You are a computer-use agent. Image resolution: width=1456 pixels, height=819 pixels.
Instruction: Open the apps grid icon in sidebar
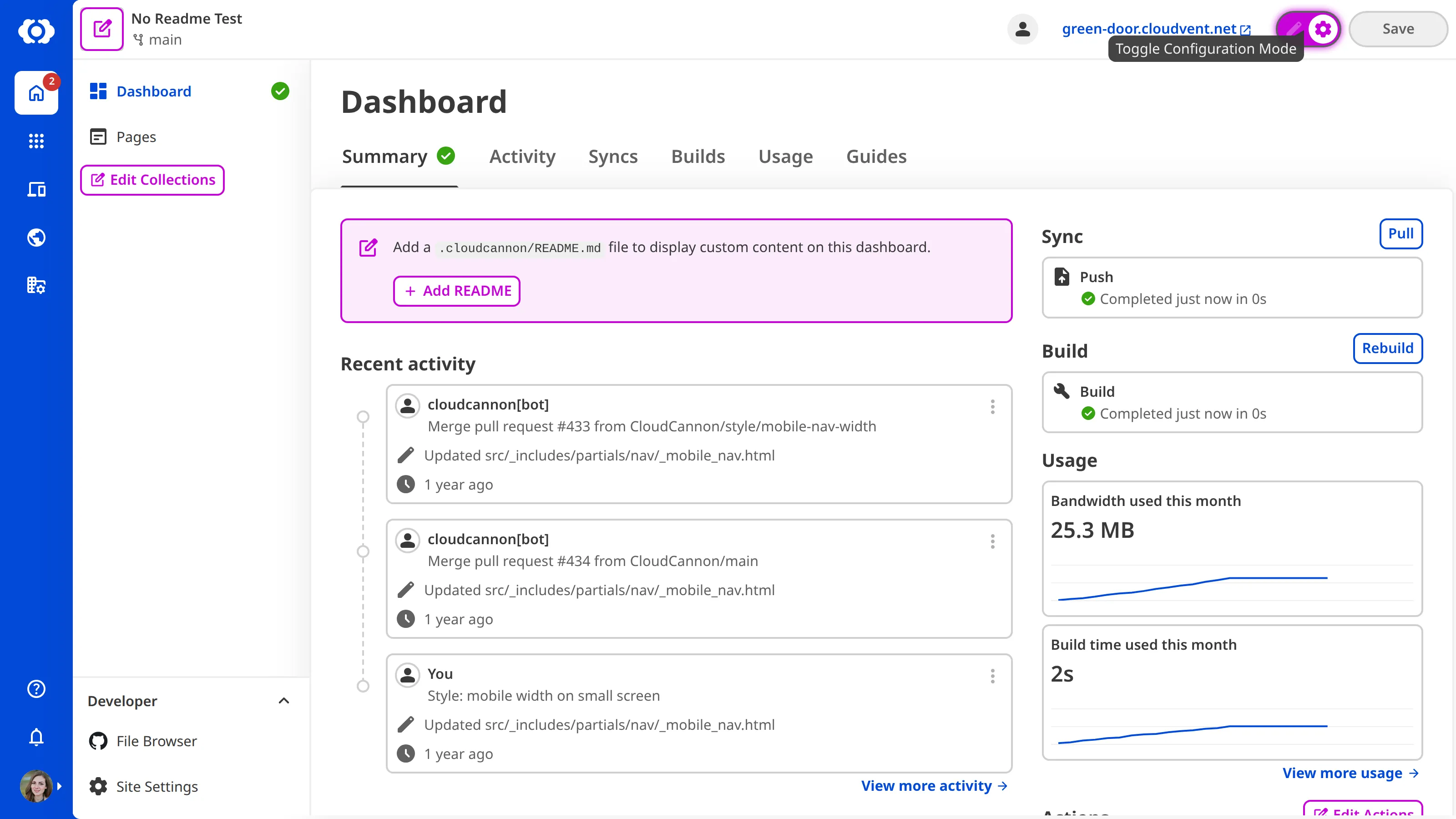[x=36, y=141]
